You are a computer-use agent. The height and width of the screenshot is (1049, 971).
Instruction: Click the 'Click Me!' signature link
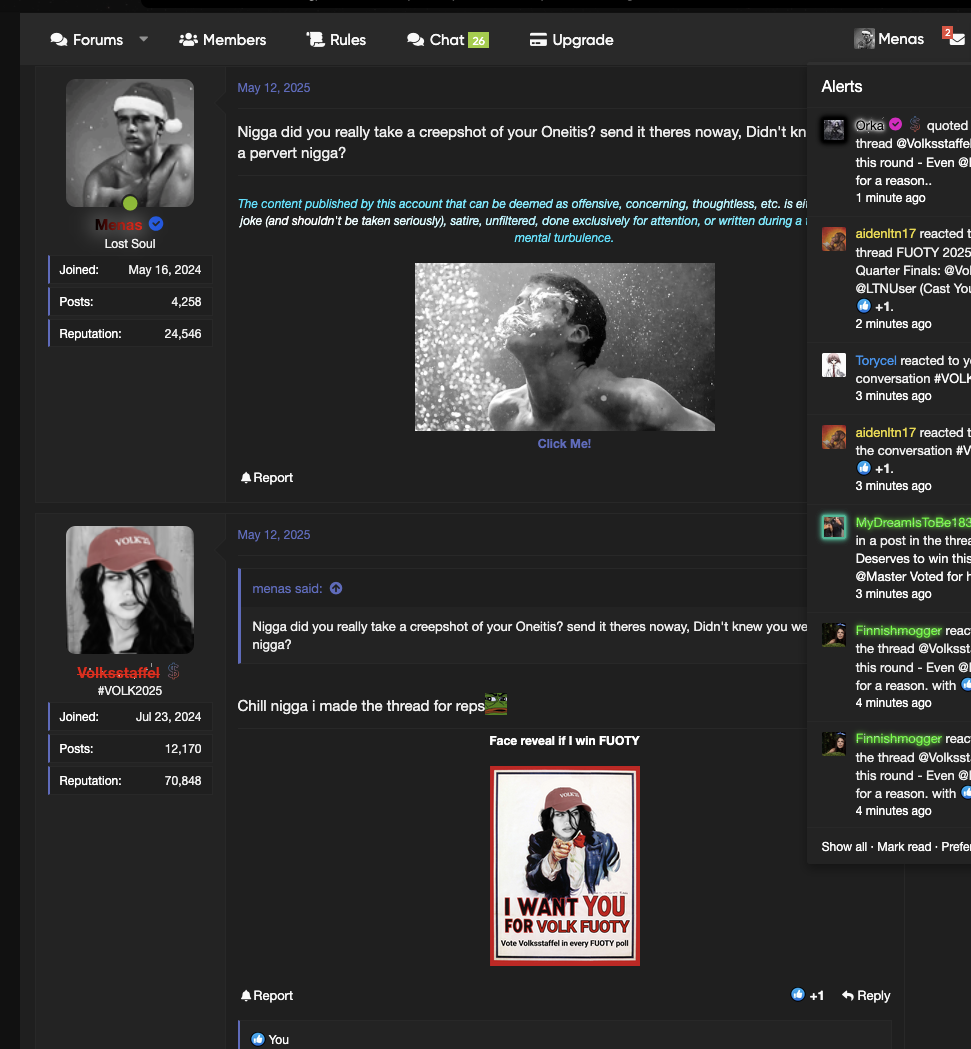(x=564, y=443)
